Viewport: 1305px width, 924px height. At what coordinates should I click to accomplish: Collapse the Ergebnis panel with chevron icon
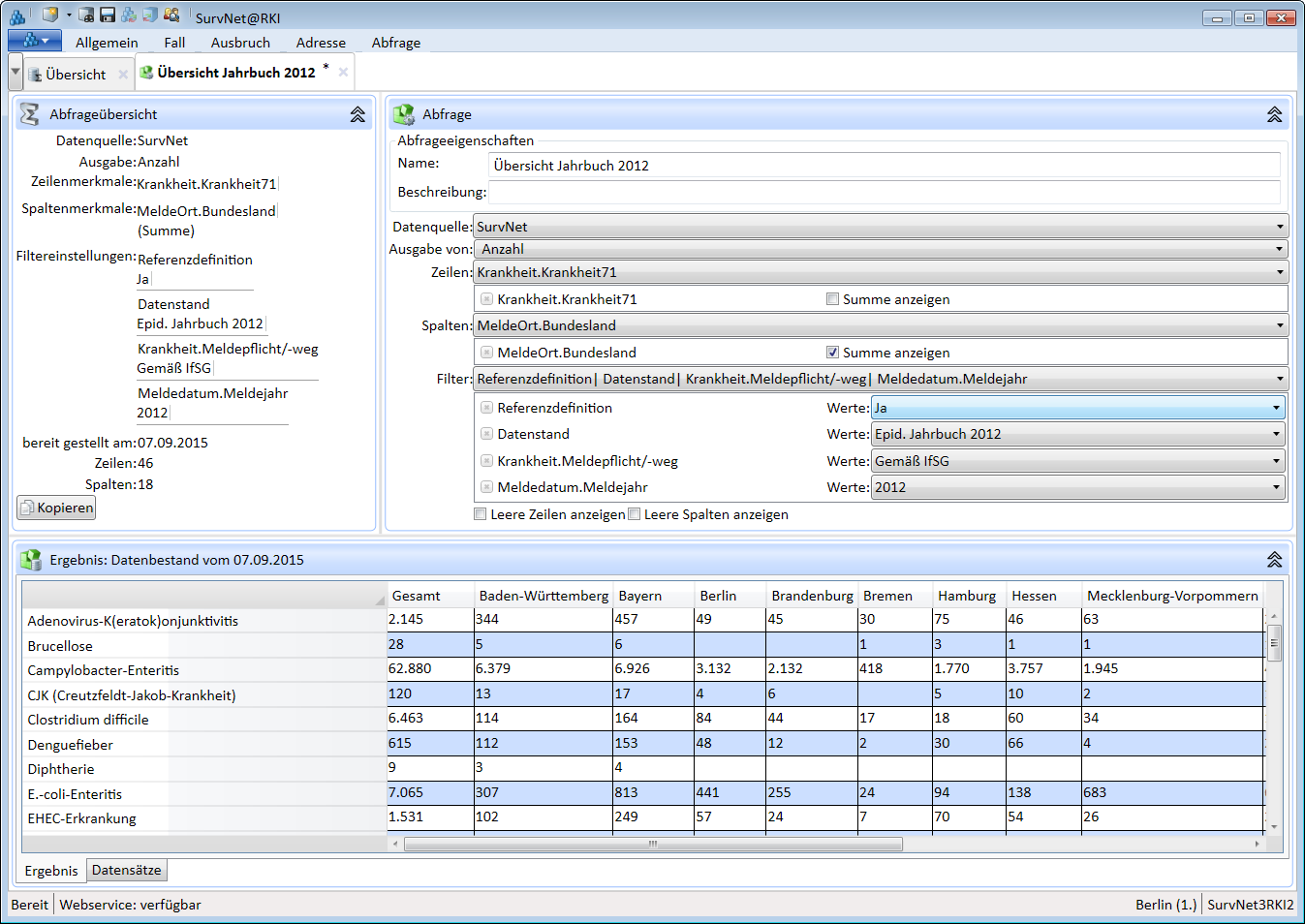tap(1274, 560)
